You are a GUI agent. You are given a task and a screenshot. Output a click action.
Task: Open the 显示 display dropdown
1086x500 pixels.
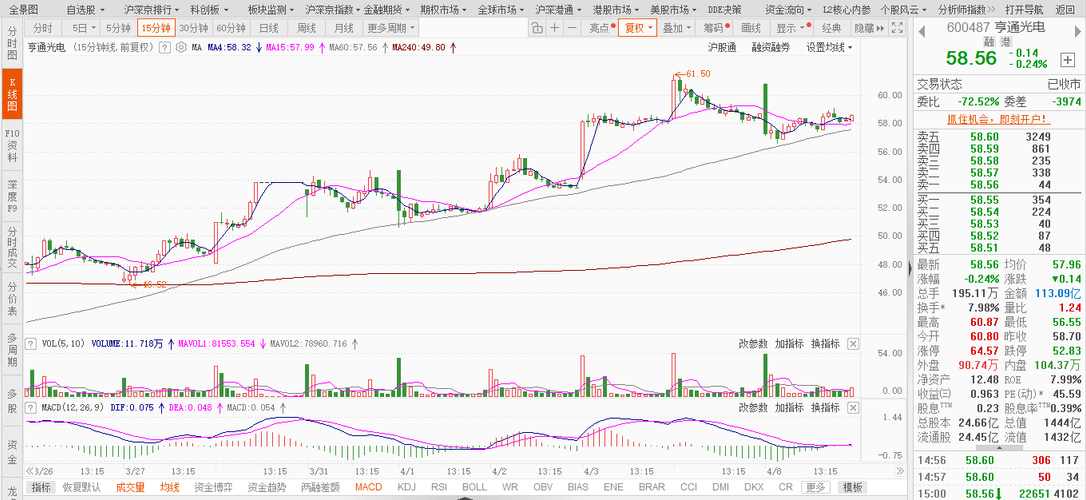click(793, 28)
